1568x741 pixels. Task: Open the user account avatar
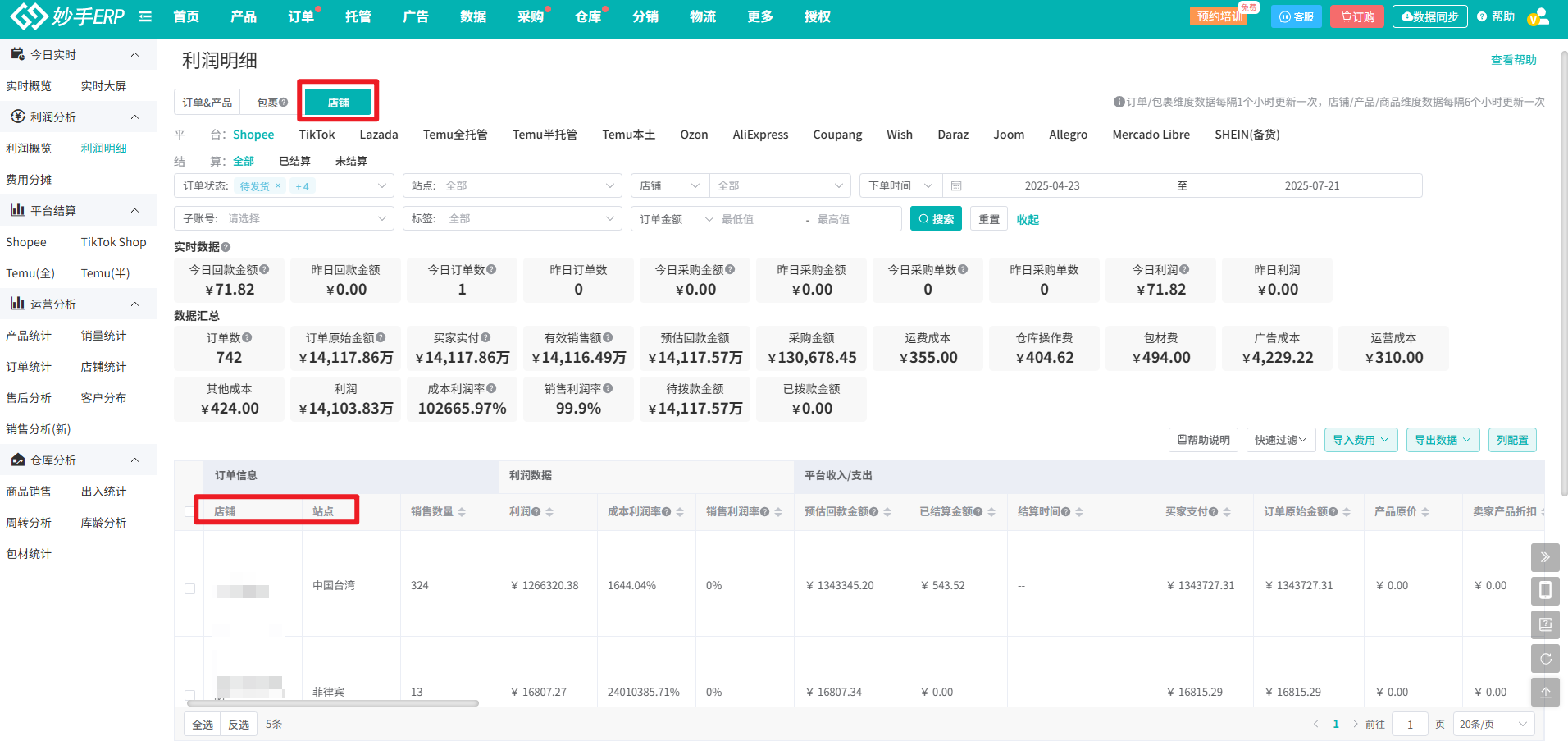click(x=1538, y=16)
